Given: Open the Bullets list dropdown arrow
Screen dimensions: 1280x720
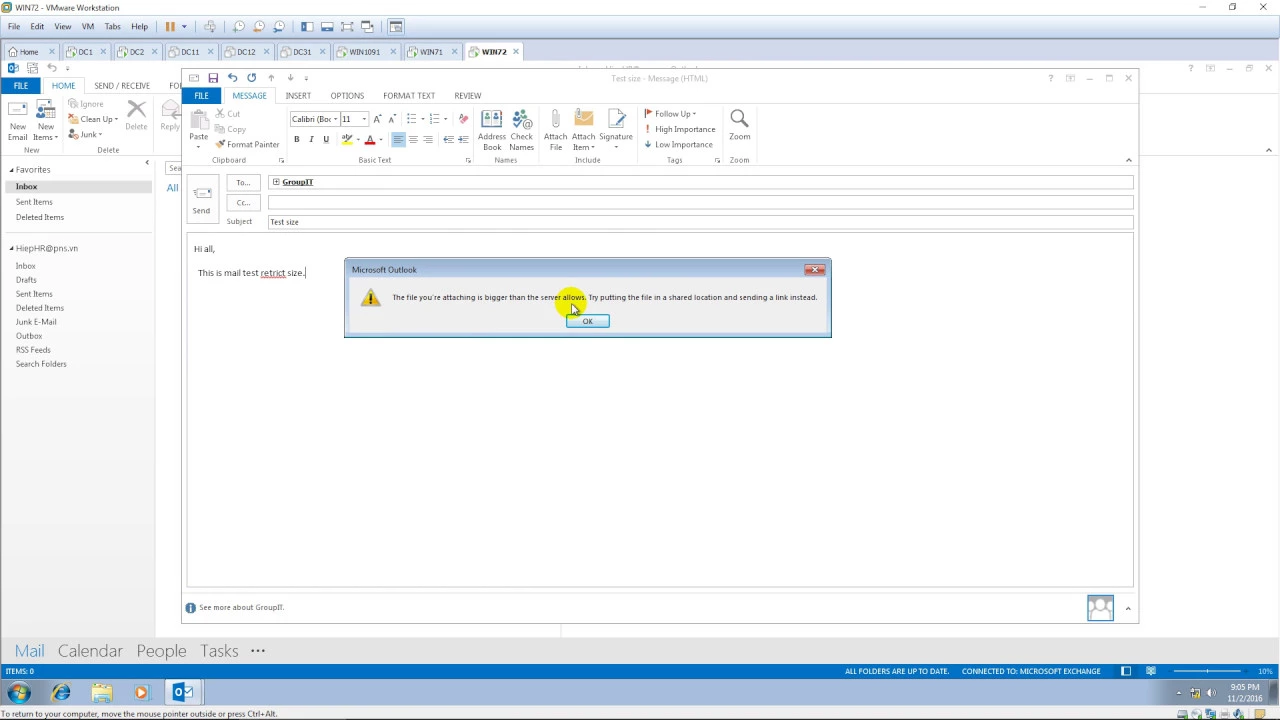Looking at the screenshot, I should tap(423, 119).
